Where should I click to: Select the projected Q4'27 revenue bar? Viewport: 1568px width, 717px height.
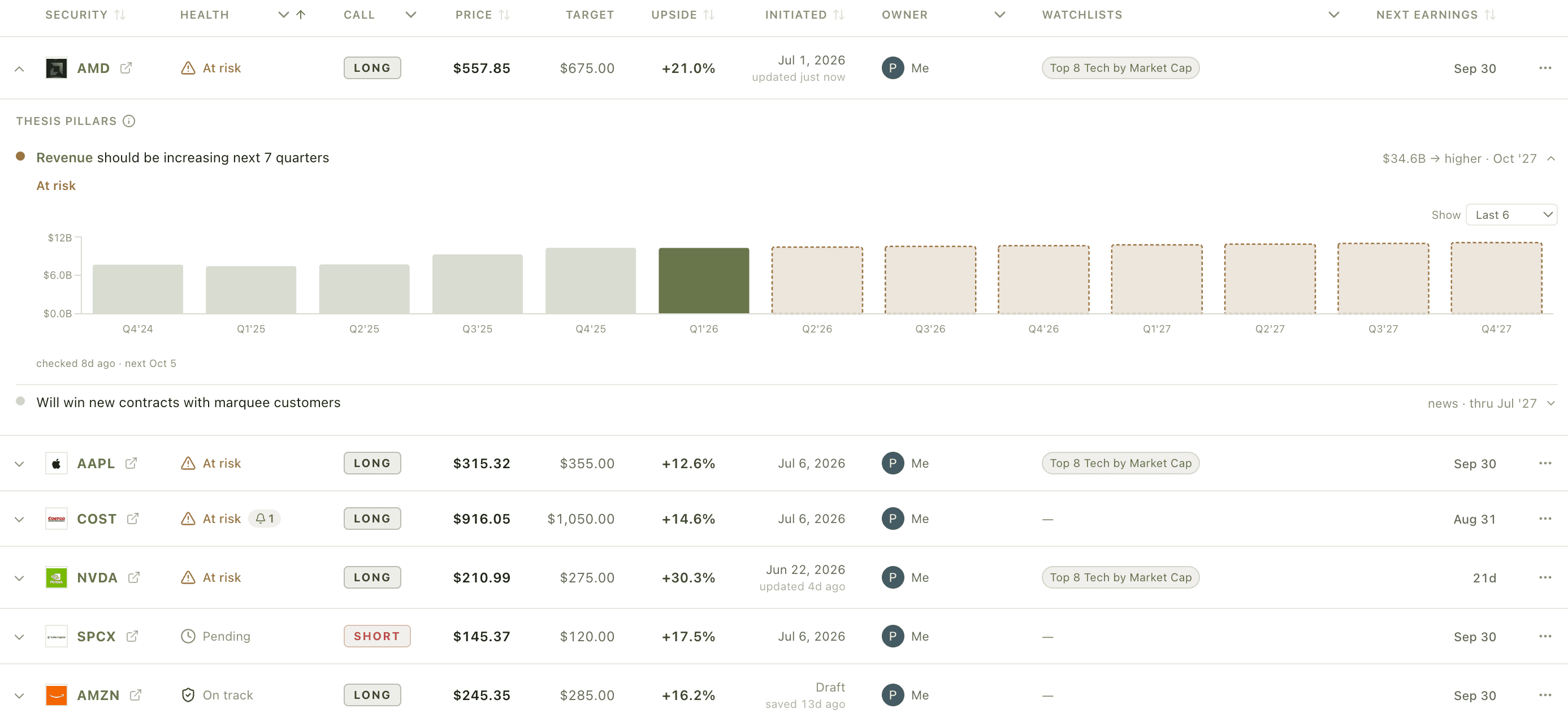point(1496,278)
